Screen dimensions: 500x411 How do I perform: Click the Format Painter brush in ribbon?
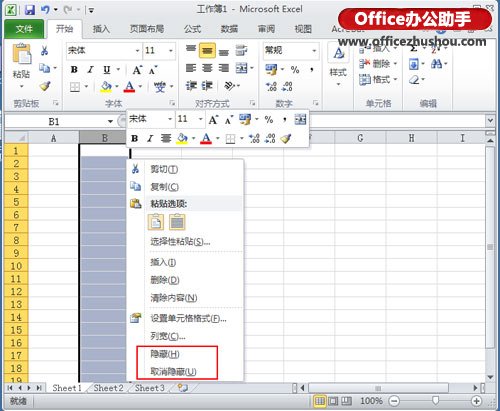[45, 86]
